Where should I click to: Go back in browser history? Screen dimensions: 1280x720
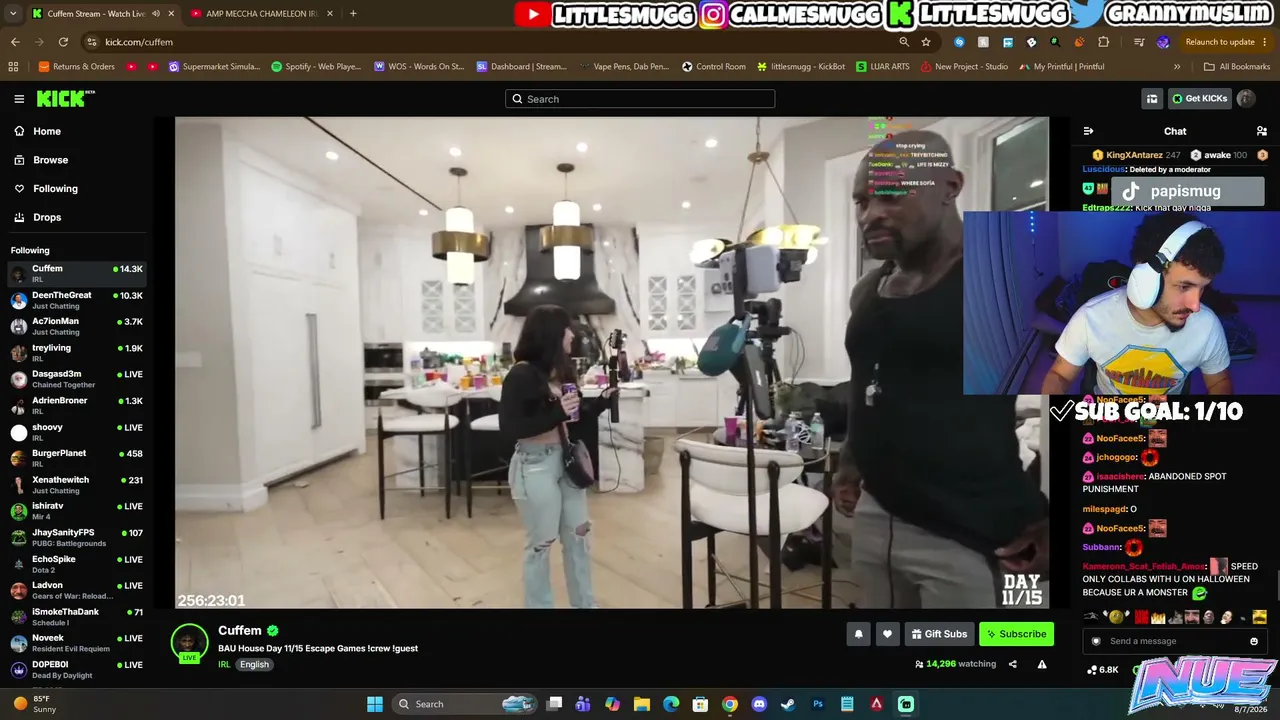point(15,42)
